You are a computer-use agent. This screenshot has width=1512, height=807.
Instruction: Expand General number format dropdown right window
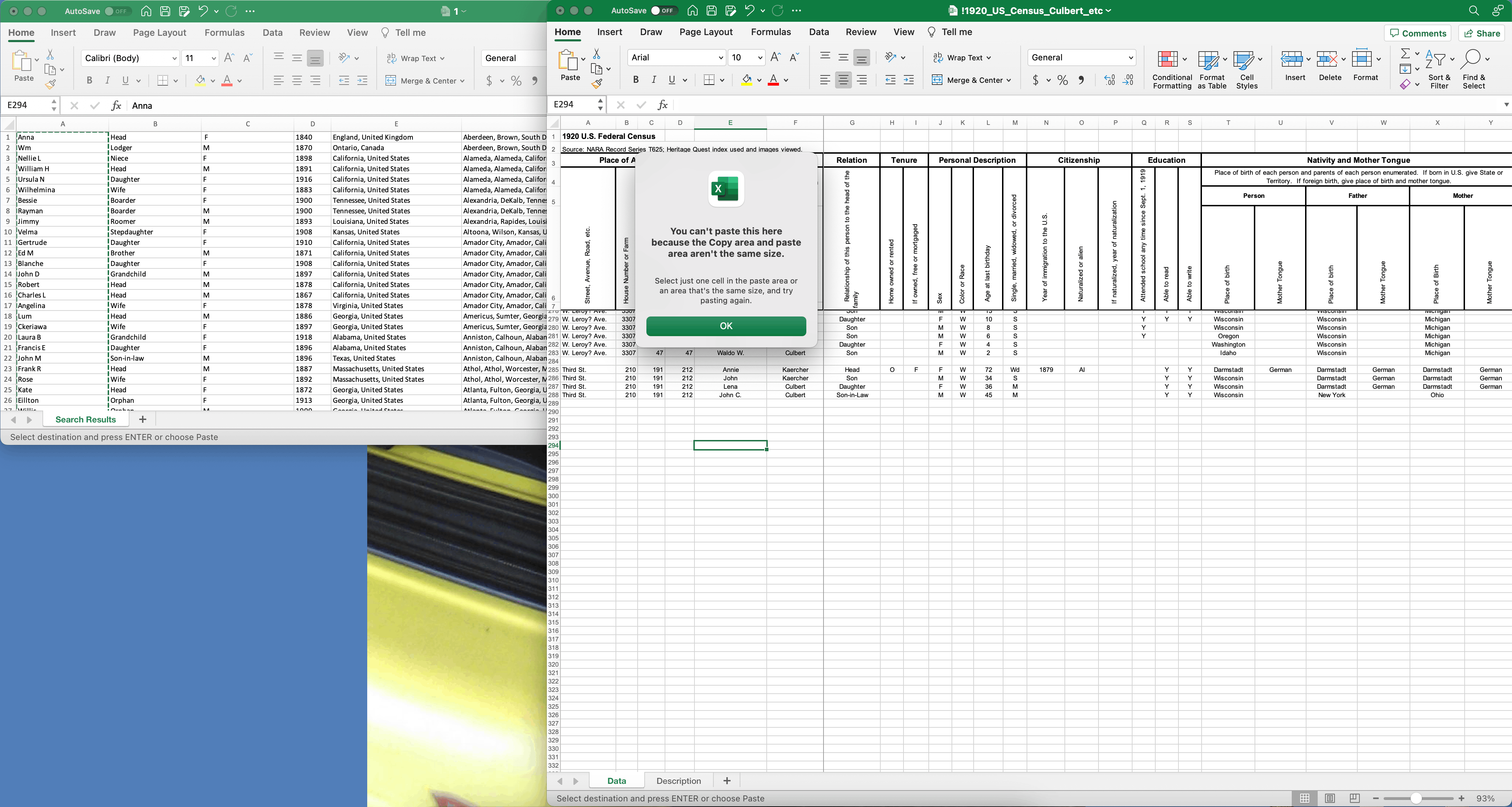tap(1130, 58)
